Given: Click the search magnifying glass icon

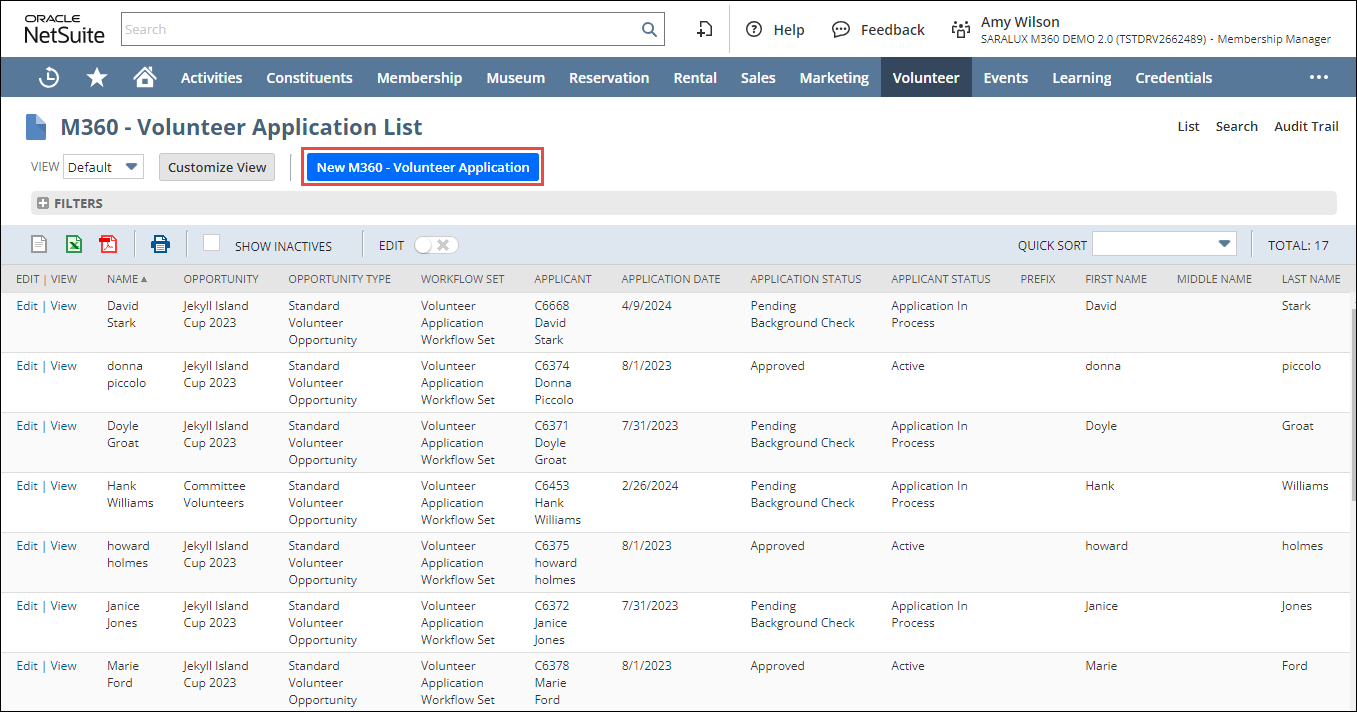Looking at the screenshot, I should 649,29.
